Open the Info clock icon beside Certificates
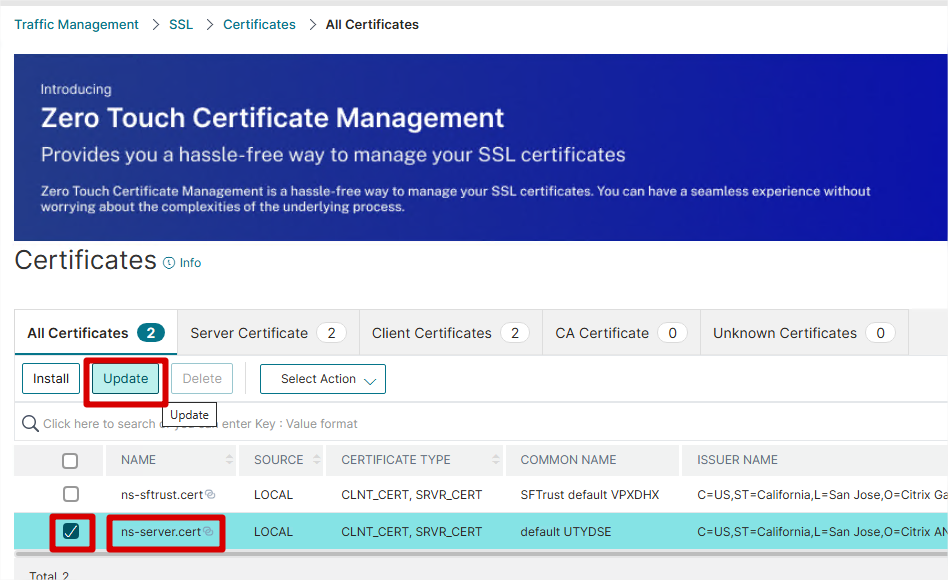The height and width of the screenshot is (580, 948). (x=169, y=263)
